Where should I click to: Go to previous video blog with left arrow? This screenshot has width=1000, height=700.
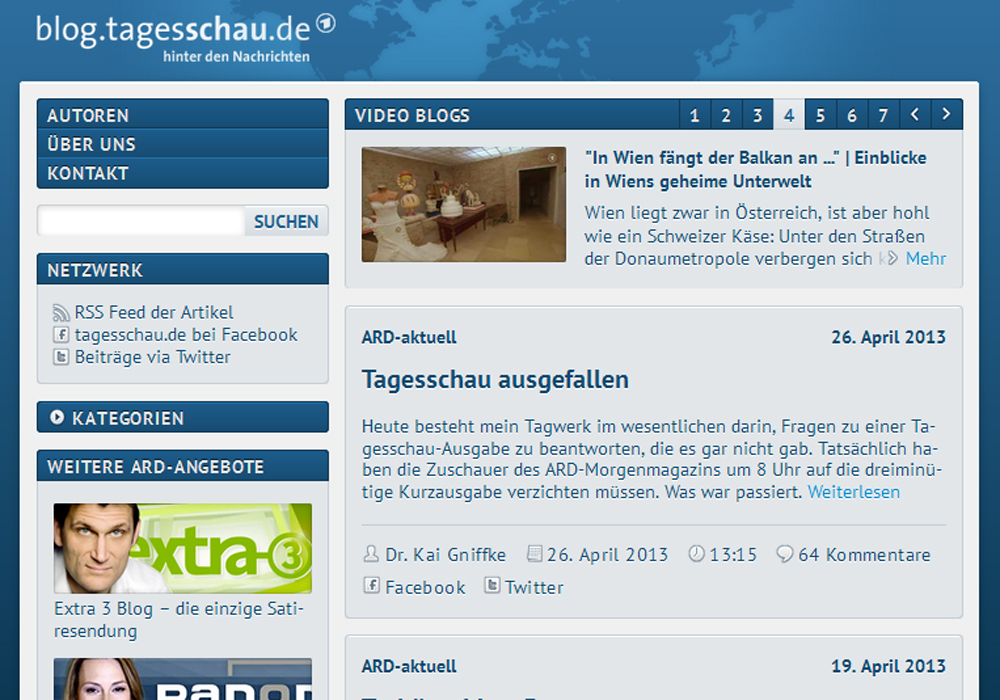(915, 114)
